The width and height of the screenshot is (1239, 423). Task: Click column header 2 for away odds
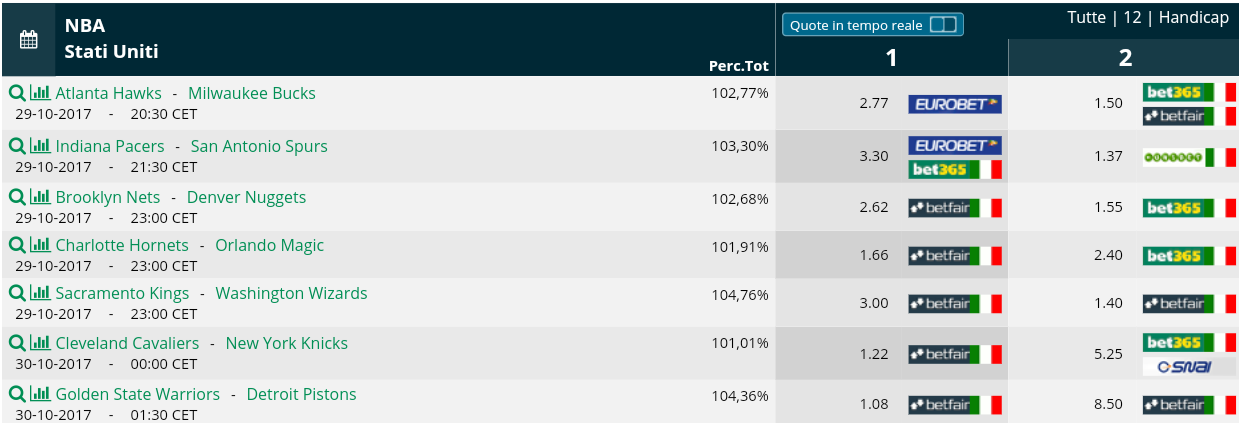tap(1124, 58)
